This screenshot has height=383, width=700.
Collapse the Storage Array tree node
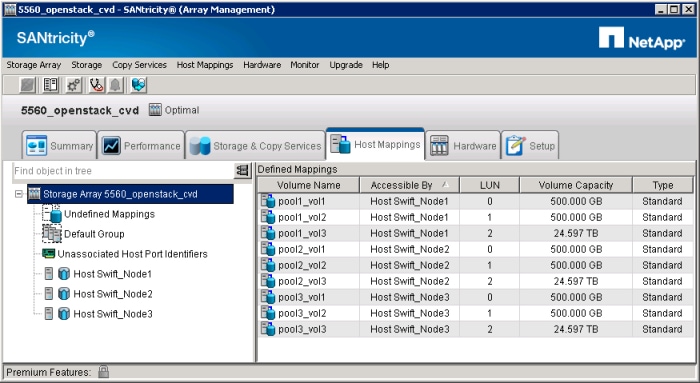19,194
